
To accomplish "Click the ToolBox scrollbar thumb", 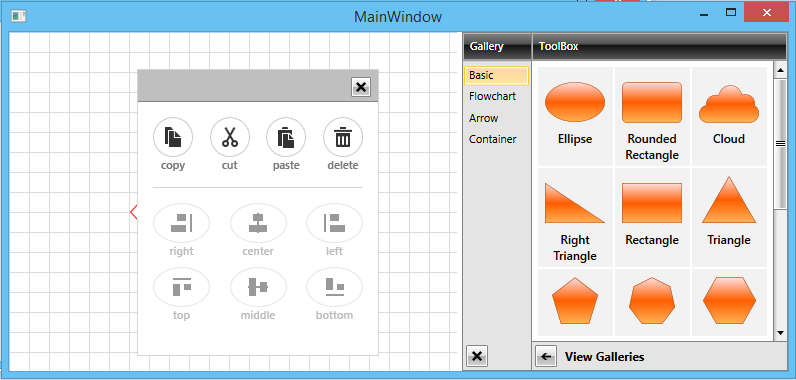I will point(780,144).
